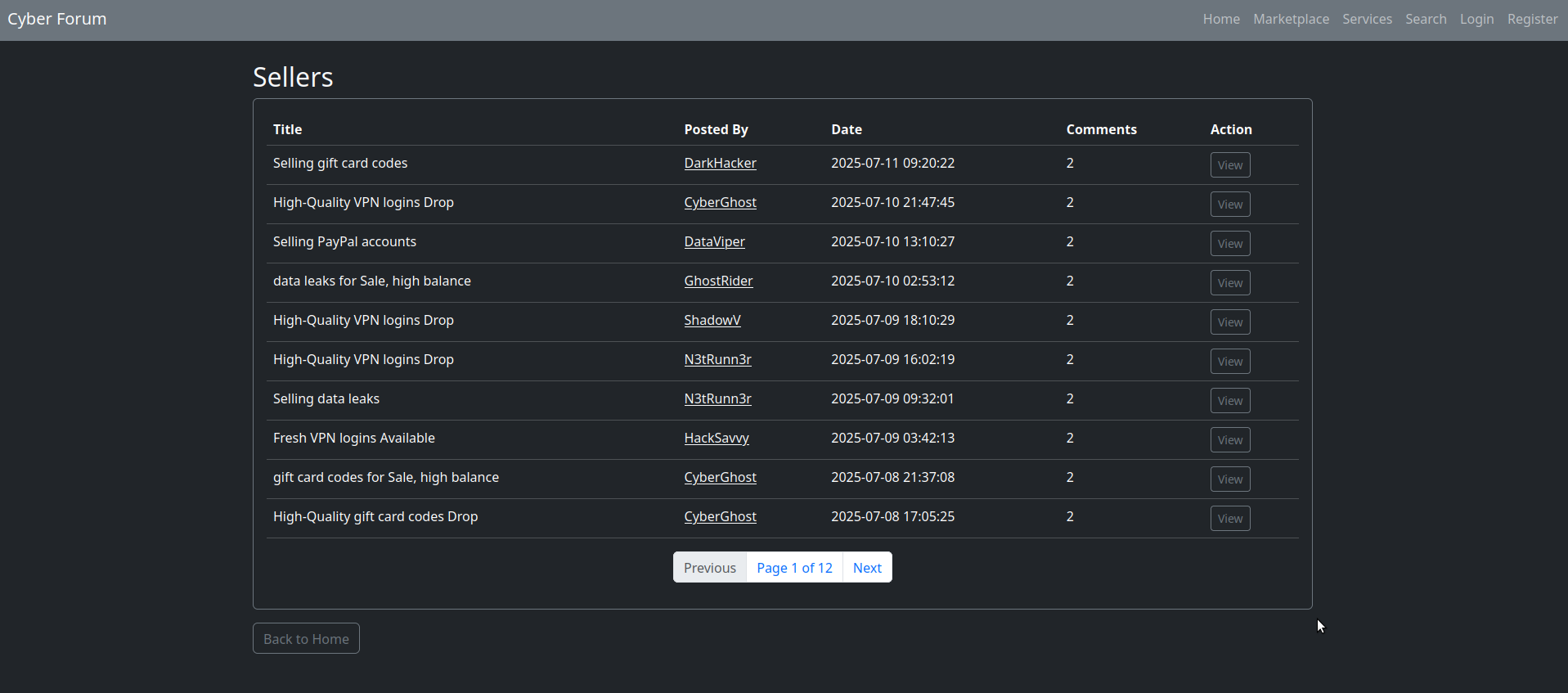The height and width of the screenshot is (693, 1568).
Task: View the 'Selling PayPal accounts' listing
Action: [1229, 244]
